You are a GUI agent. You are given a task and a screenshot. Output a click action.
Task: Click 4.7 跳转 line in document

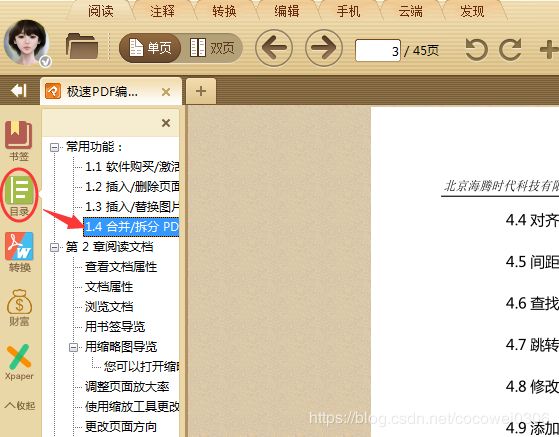pos(532,345)
